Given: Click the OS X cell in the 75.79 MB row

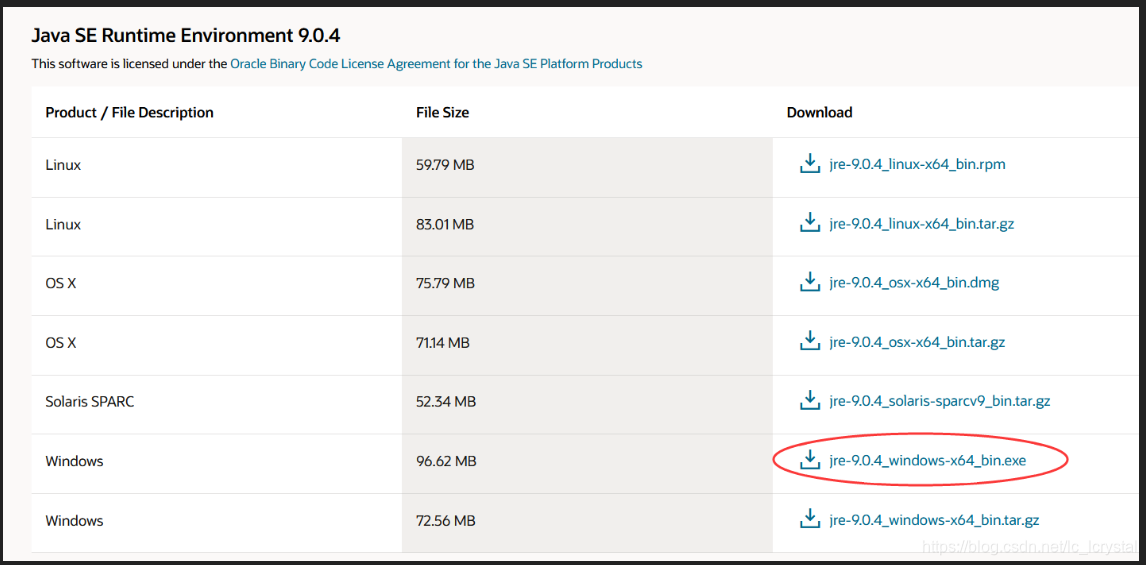Looking at the screenshot, I should 216,284.
